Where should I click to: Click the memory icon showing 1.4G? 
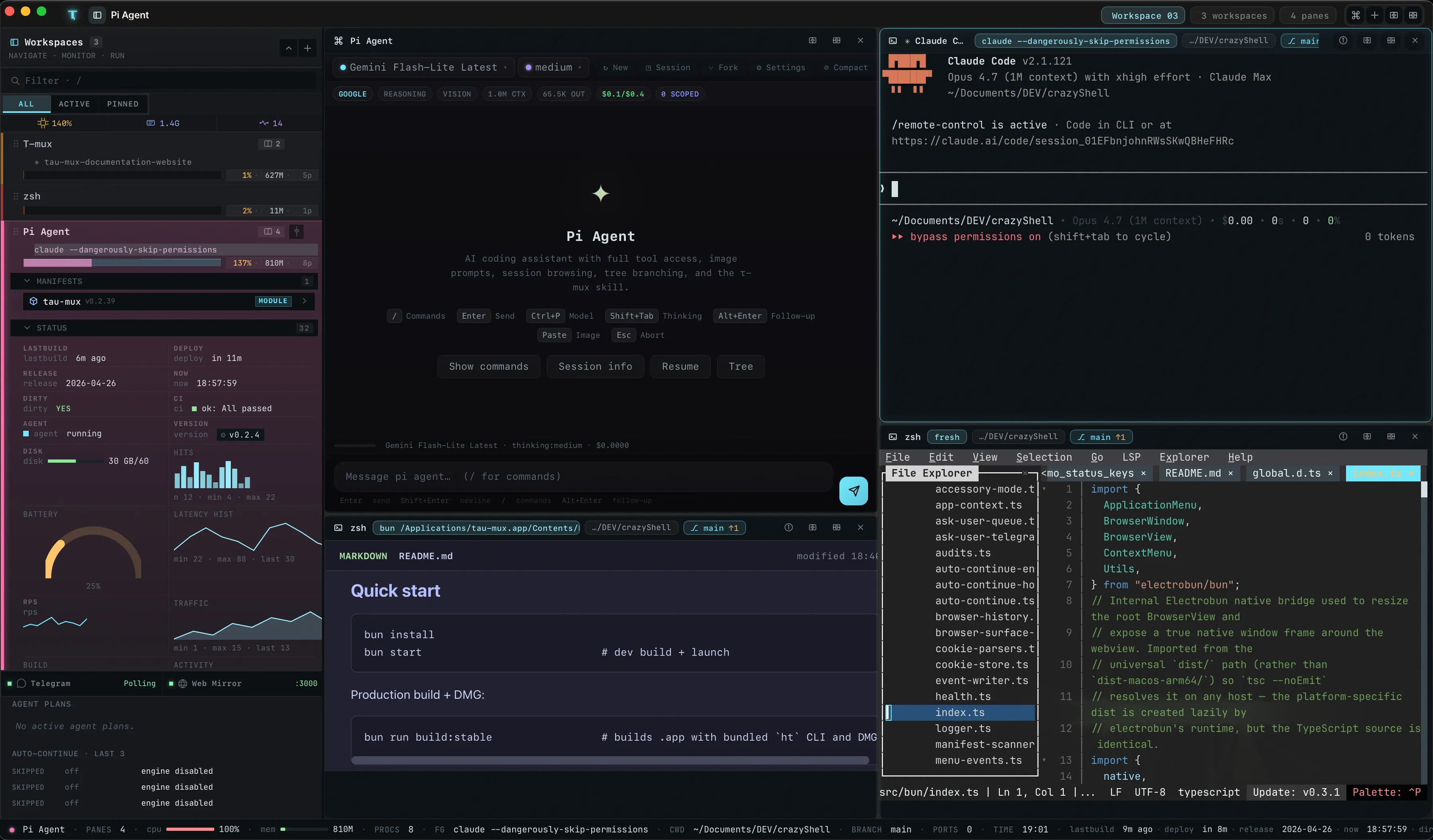(151, 123)
